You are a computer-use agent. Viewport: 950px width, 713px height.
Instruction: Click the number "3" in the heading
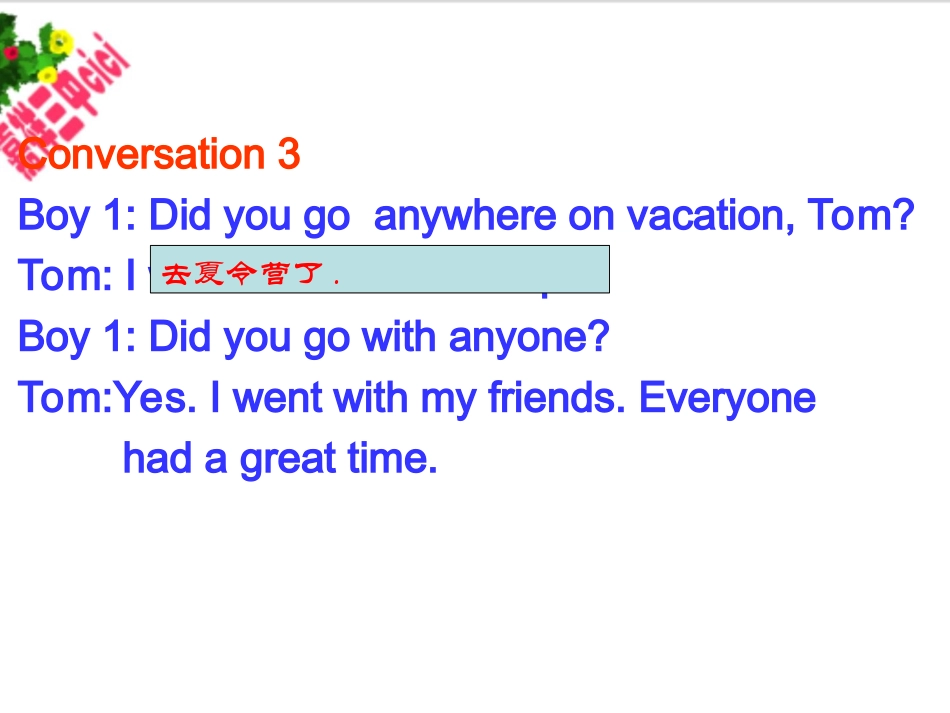[x=288, y=155]
